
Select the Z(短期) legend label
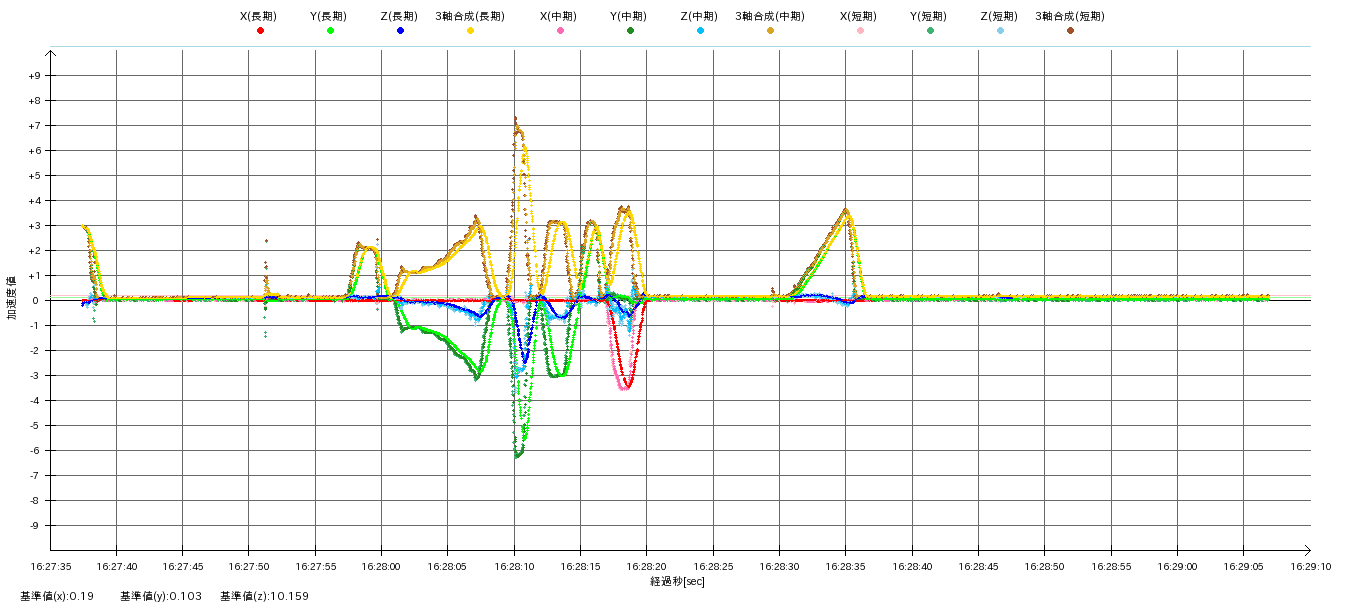coord(999,16)
